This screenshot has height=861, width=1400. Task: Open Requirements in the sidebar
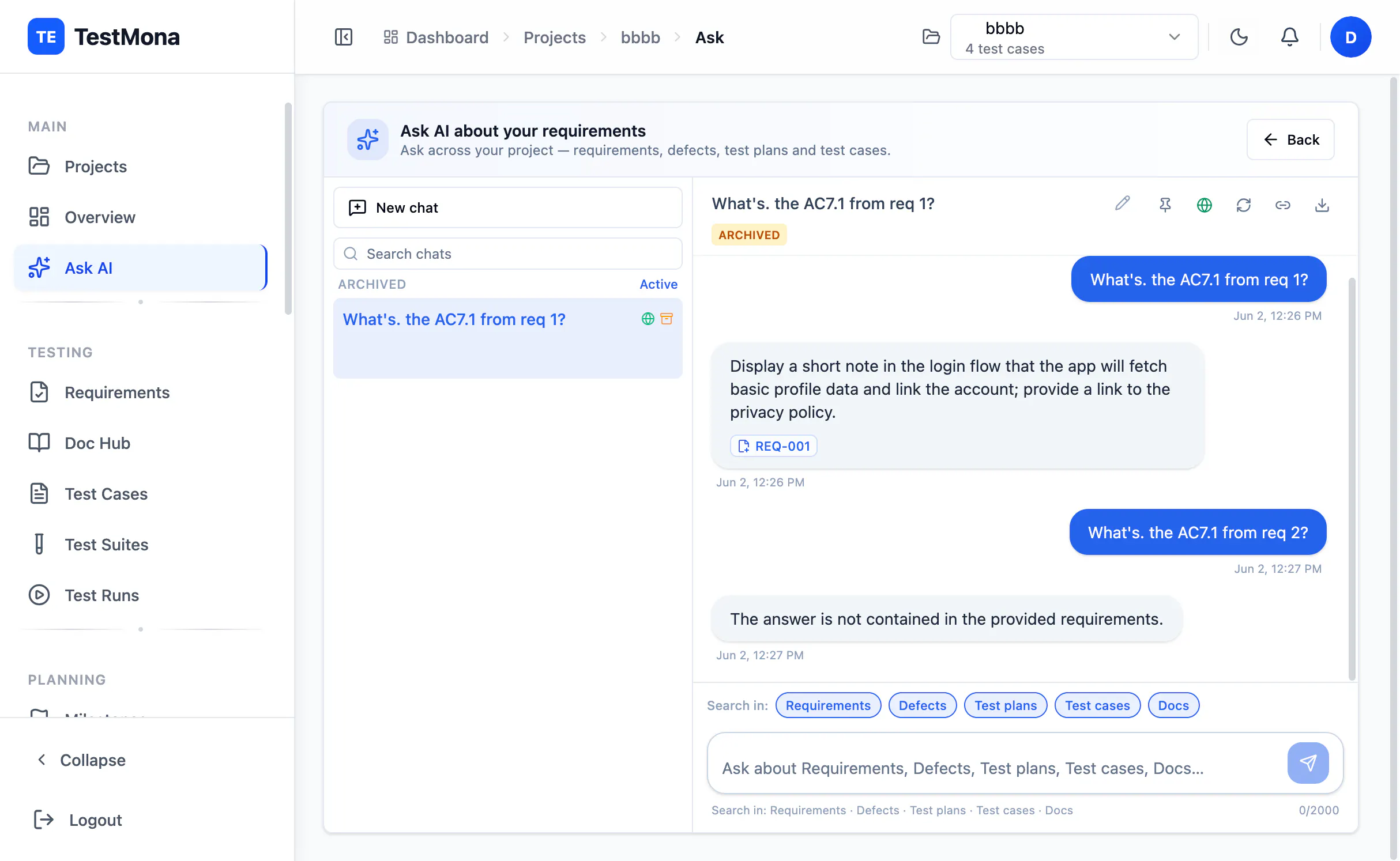coord(141,392)
